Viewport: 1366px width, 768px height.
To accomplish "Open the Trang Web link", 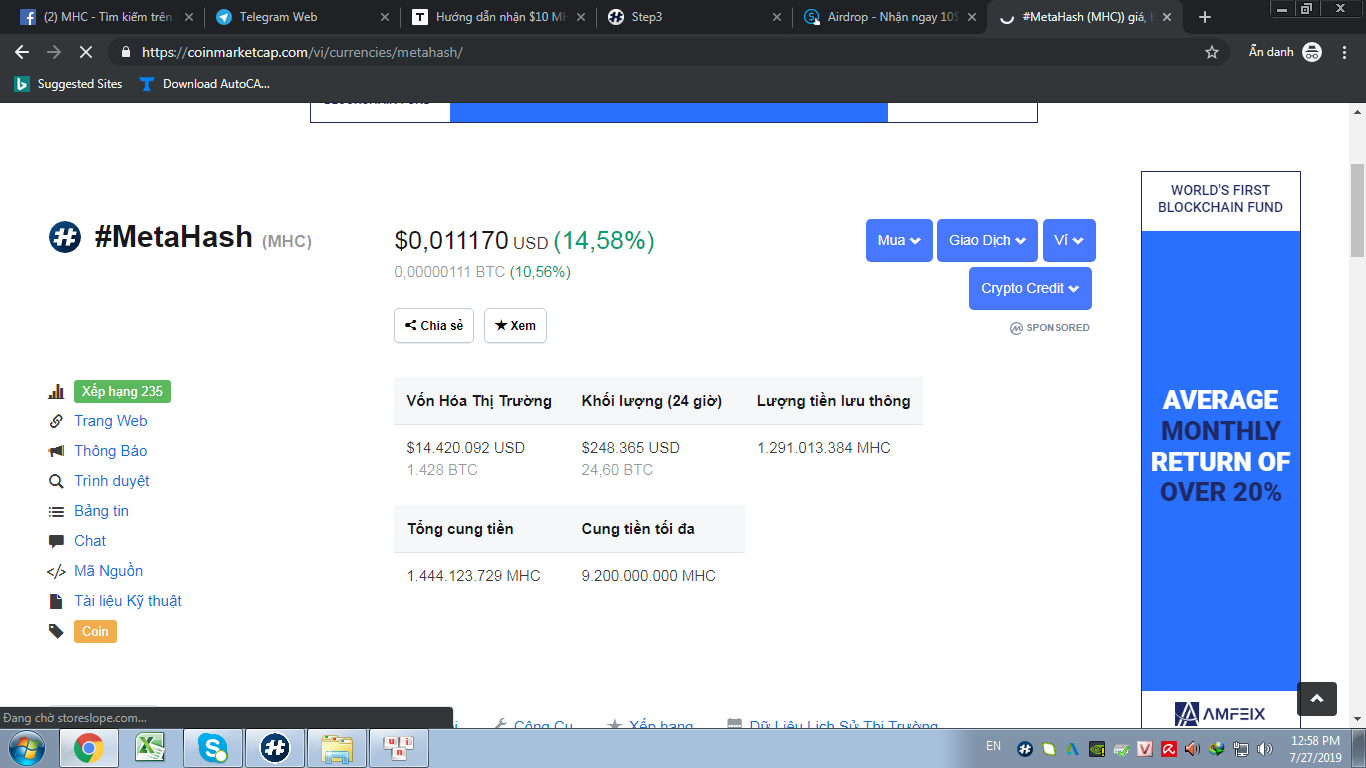I will [x=110, y=421].
